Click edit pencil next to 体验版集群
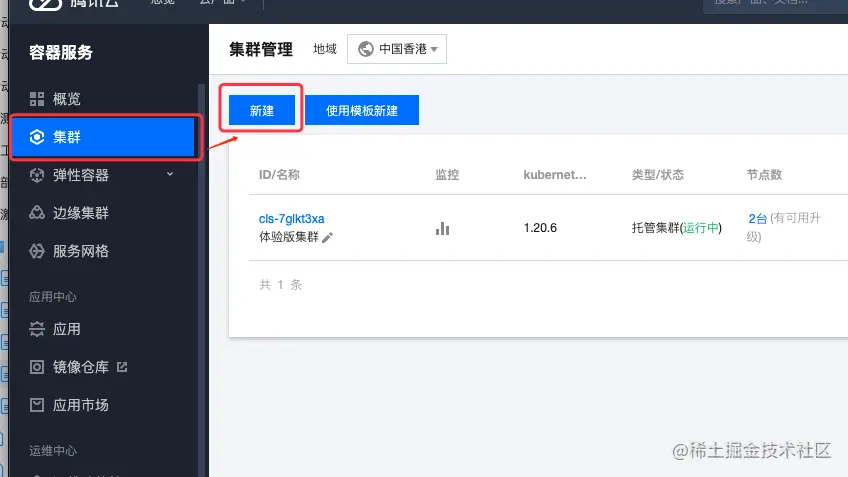The image size is (848, 477). click(x=328, y=237)
